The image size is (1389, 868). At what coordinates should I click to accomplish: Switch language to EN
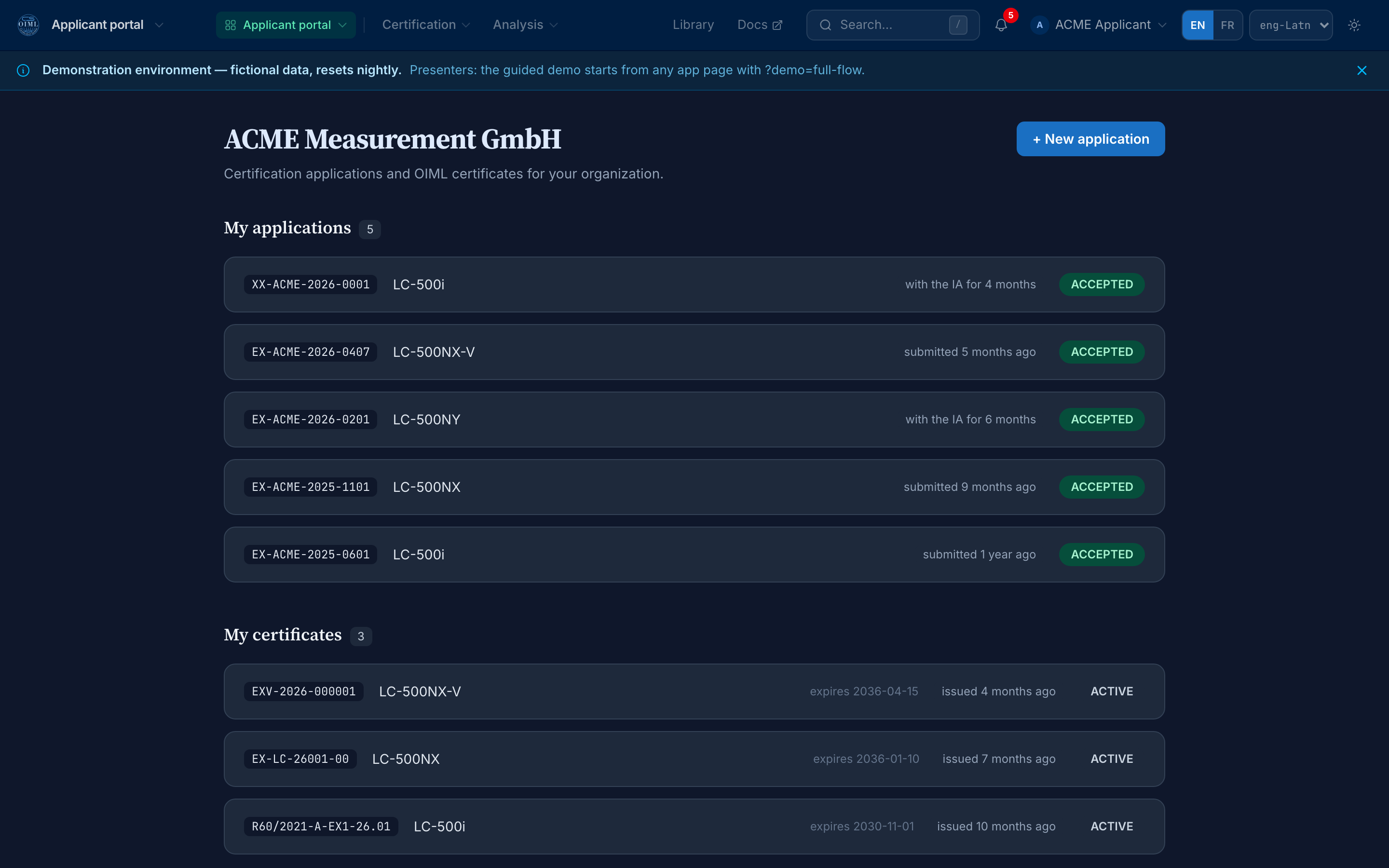point(1198,25)
